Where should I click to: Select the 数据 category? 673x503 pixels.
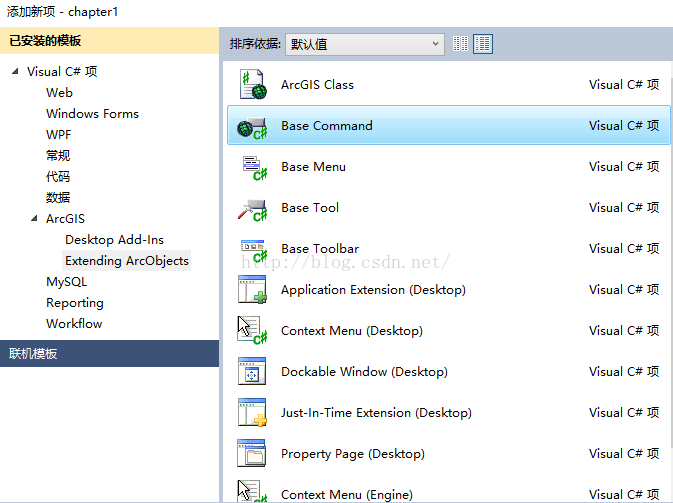[x=58, y=197]
